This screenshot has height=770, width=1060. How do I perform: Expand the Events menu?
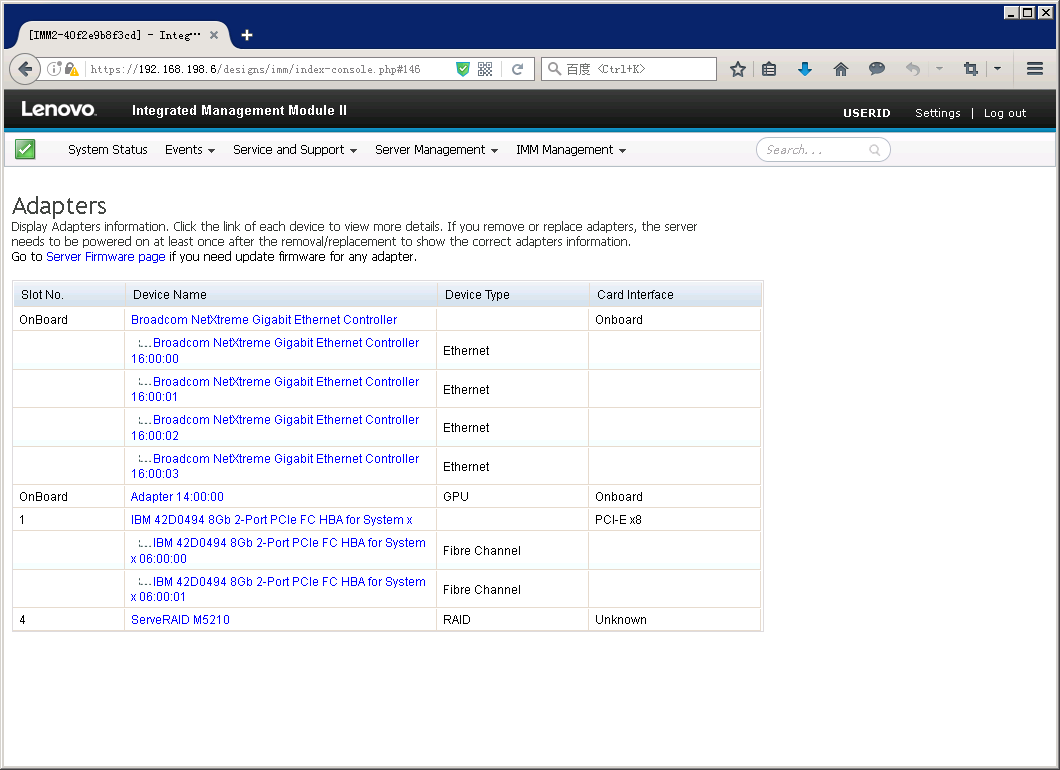point(189,150)
